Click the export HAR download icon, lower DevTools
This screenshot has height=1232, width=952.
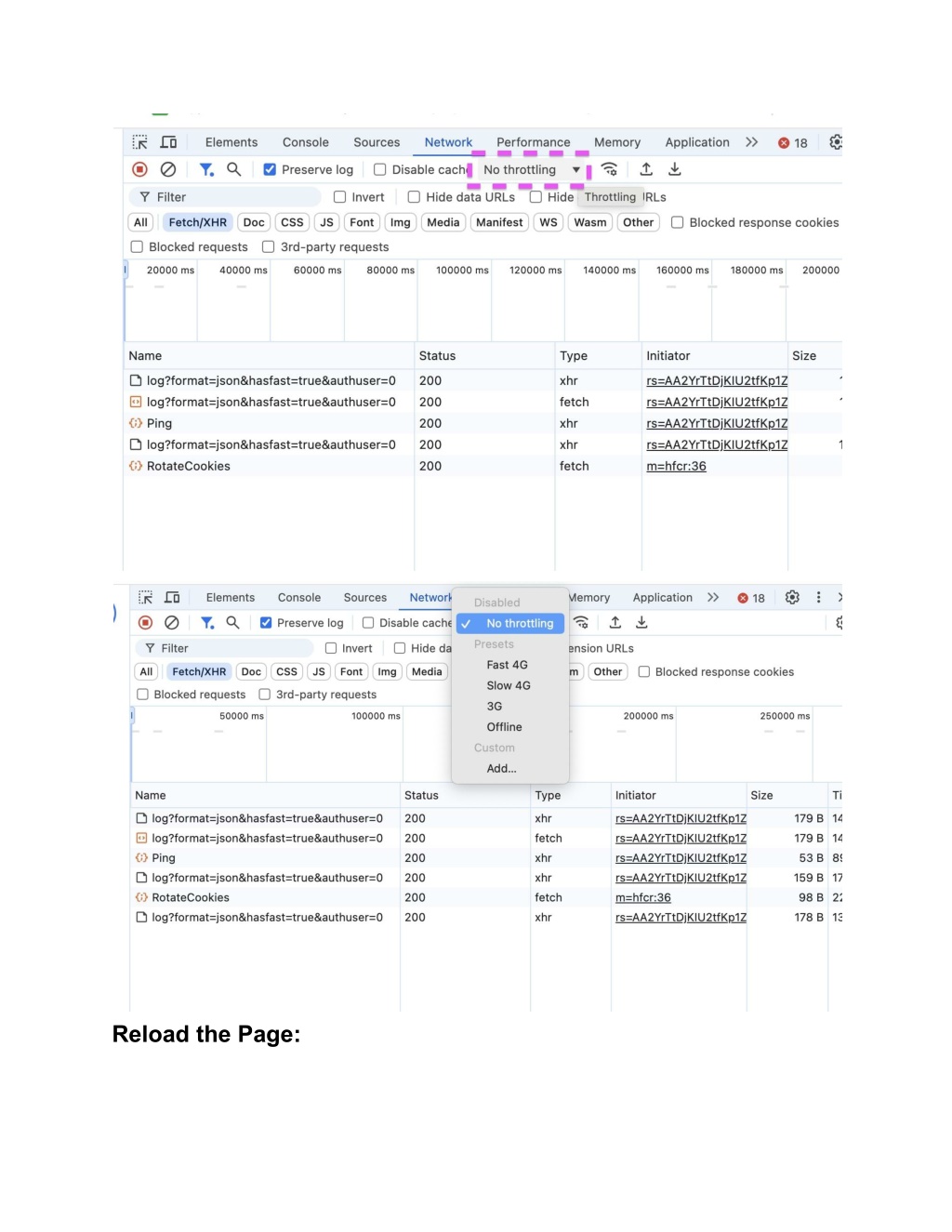[x=641, y=623]
